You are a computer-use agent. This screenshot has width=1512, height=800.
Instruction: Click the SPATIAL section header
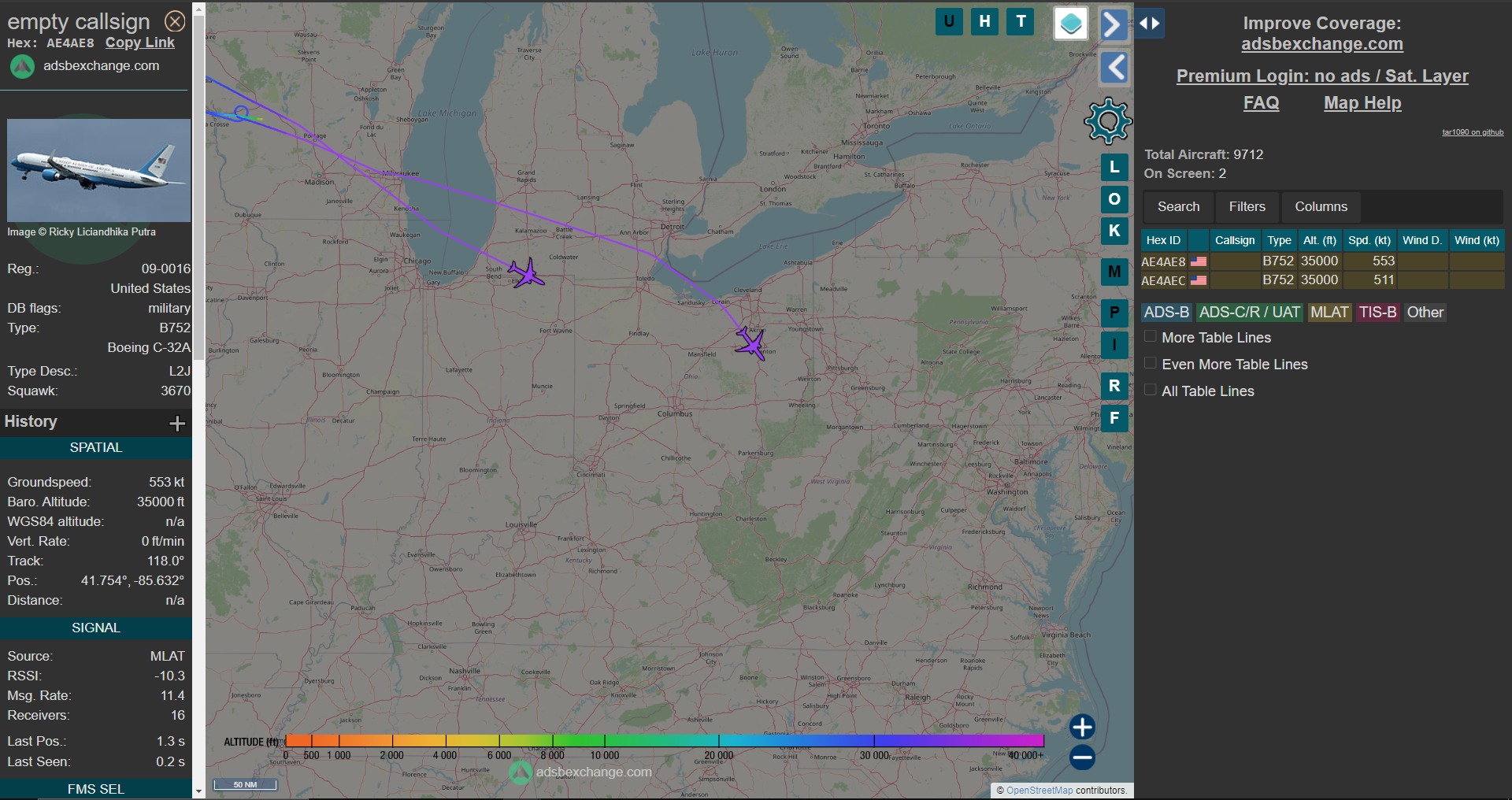96,448
